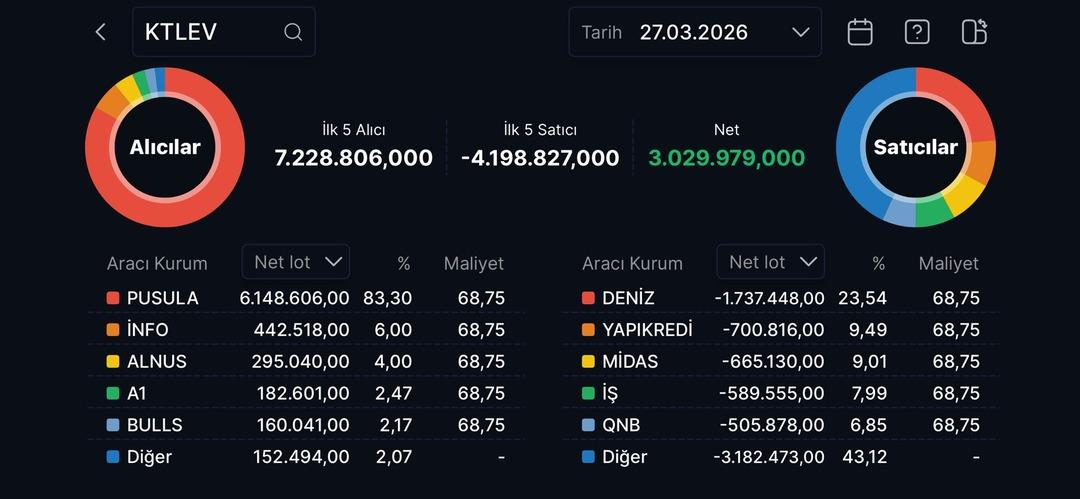Image resolution: width=1080 pixels, height=499 pixels.
Task: Open the help question mark icon
Action: tap(917, 32)
